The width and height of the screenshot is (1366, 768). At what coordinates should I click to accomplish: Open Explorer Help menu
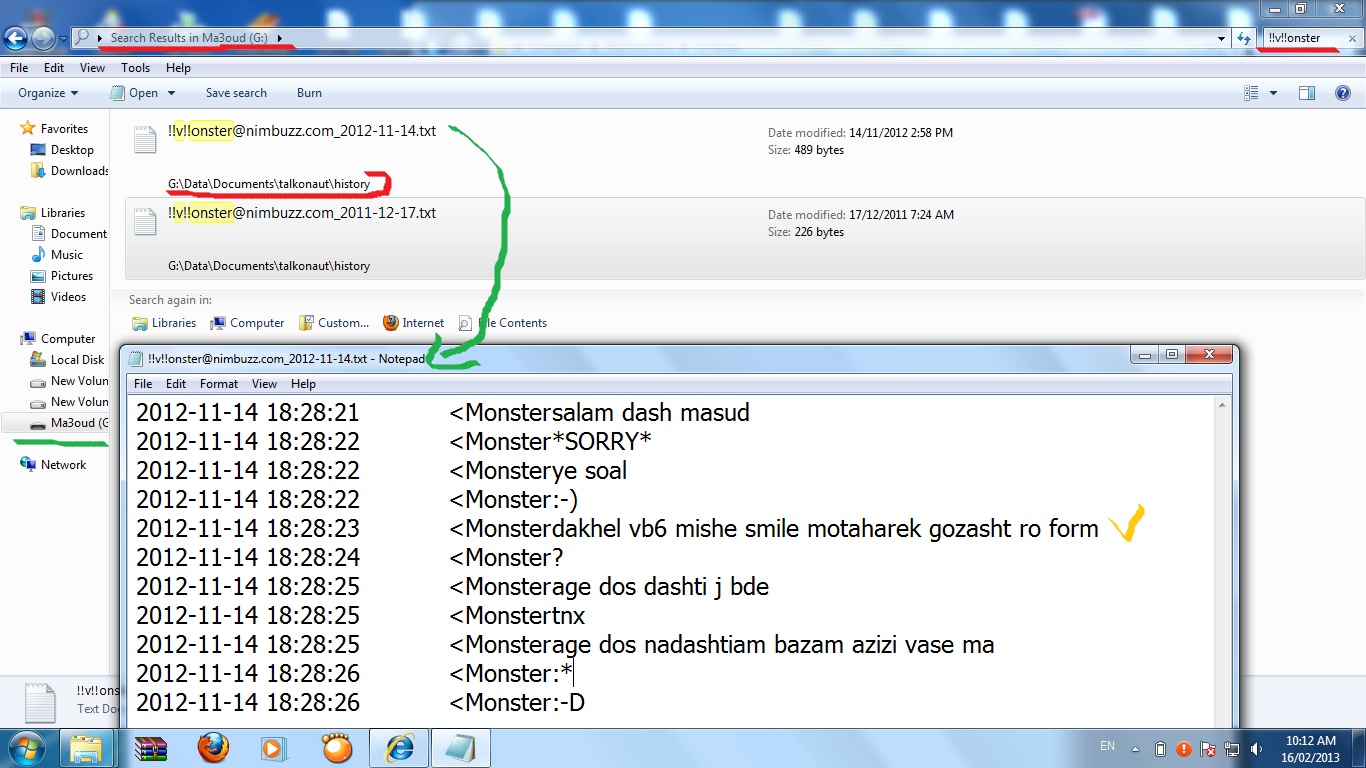point(178,68)
